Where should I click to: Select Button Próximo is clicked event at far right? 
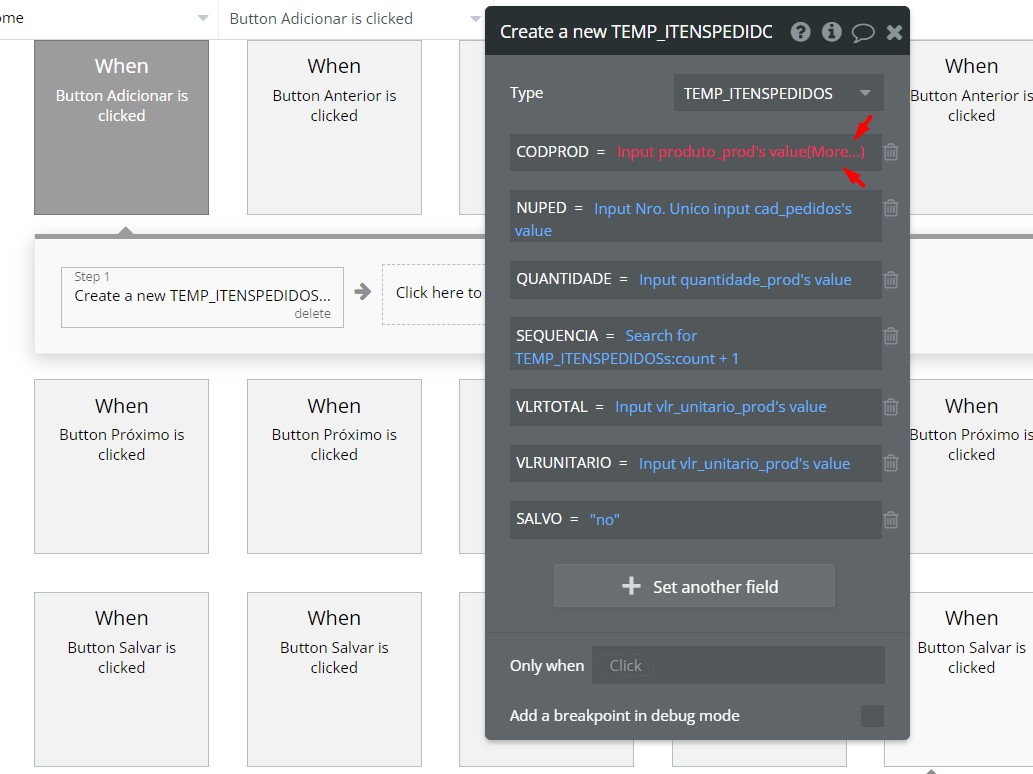point(971,466)
